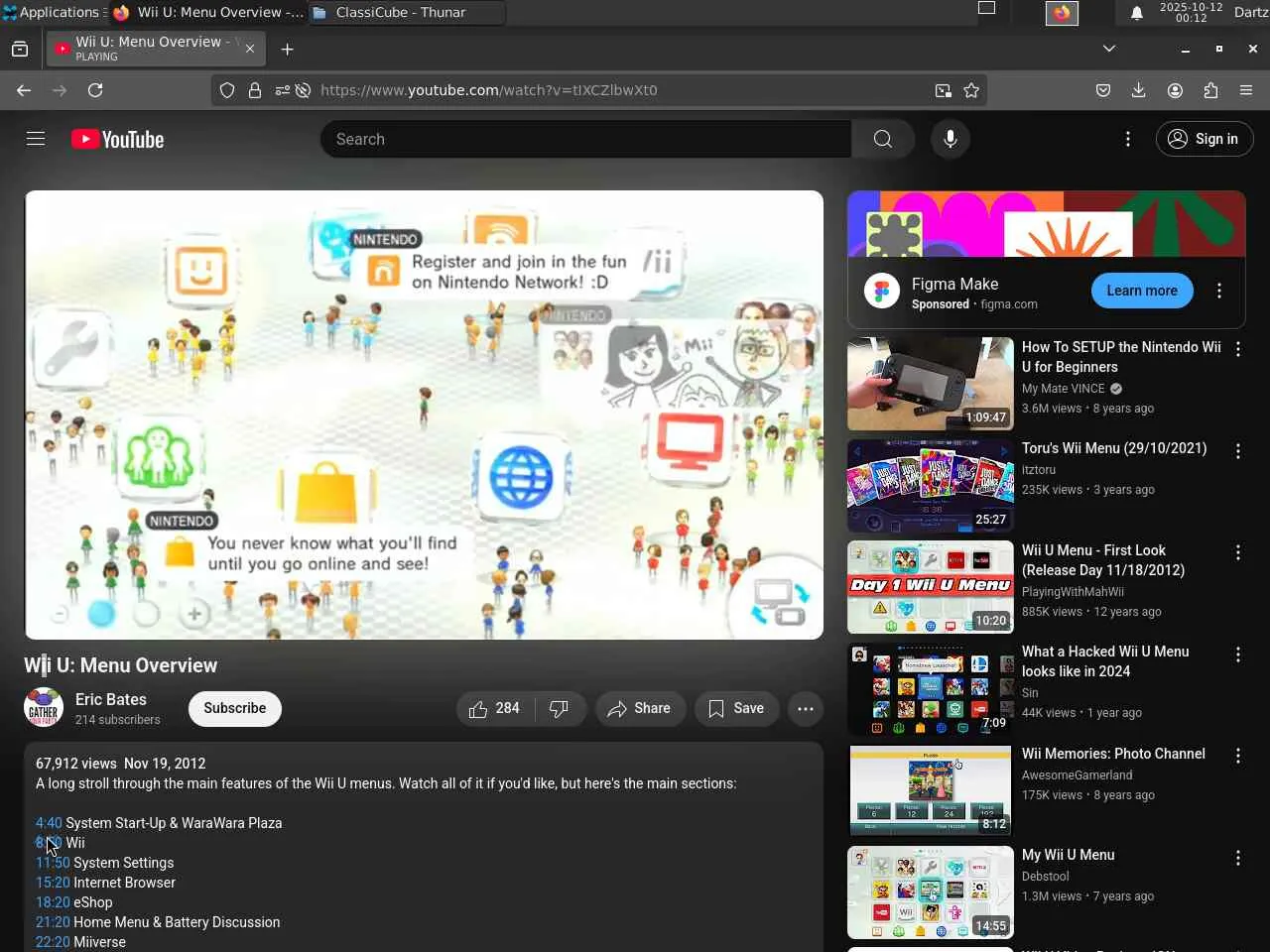The height and width of the screenshot is (952, 1270).
Task: Open the Figma Make sponsored title
Action: [x=954, y=284]
